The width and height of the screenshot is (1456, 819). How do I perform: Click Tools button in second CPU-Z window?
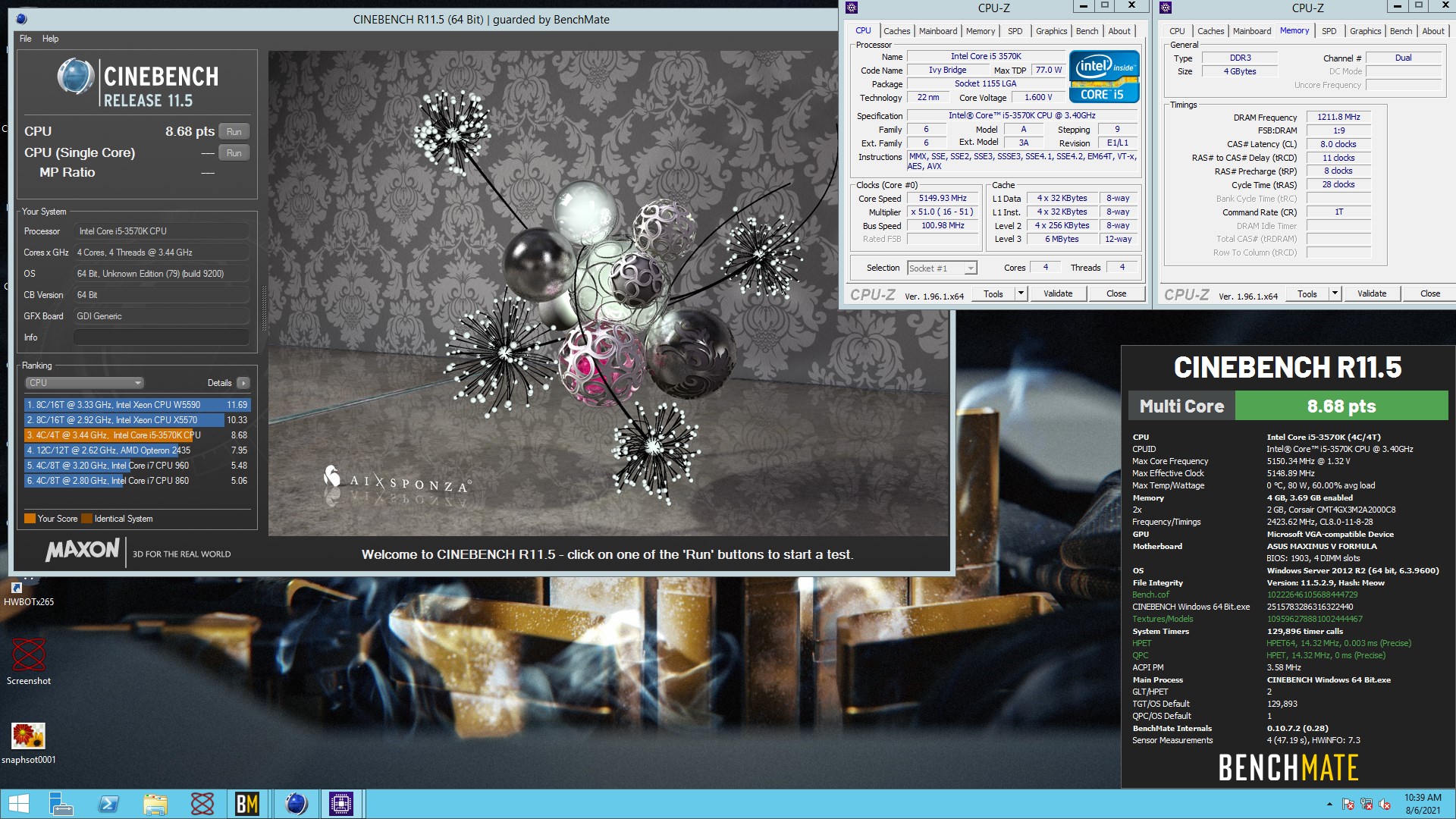pyautogui.click(x=1307, y=293)
